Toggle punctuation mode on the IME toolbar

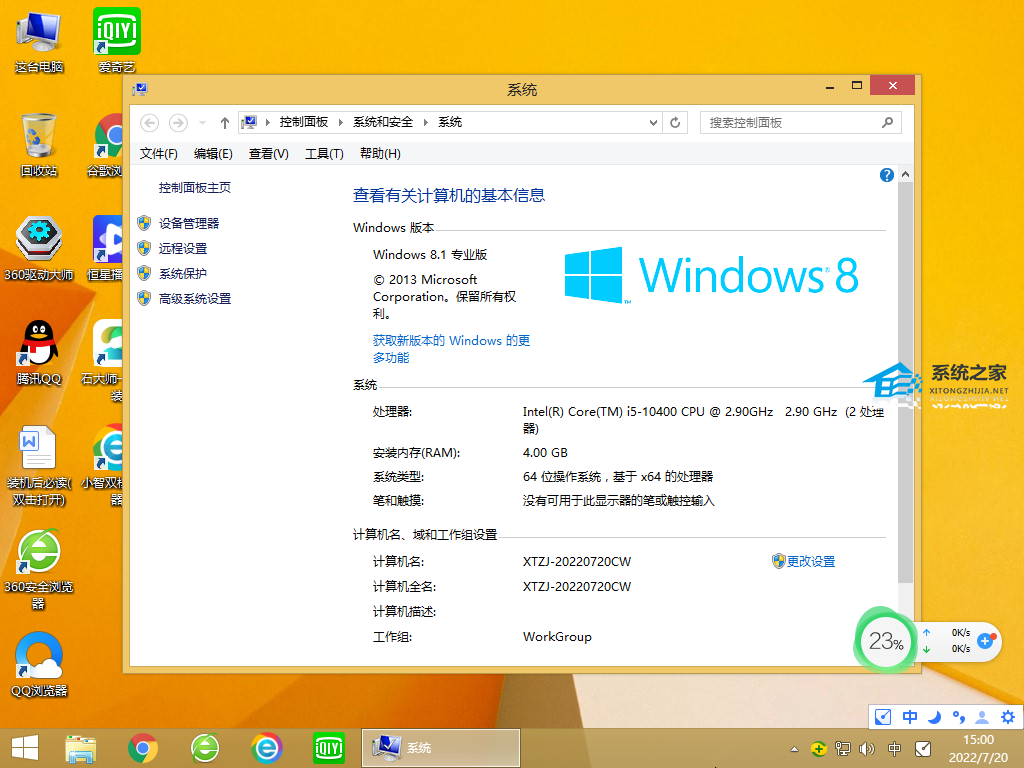pyautogui.click(x=958, y=717)
